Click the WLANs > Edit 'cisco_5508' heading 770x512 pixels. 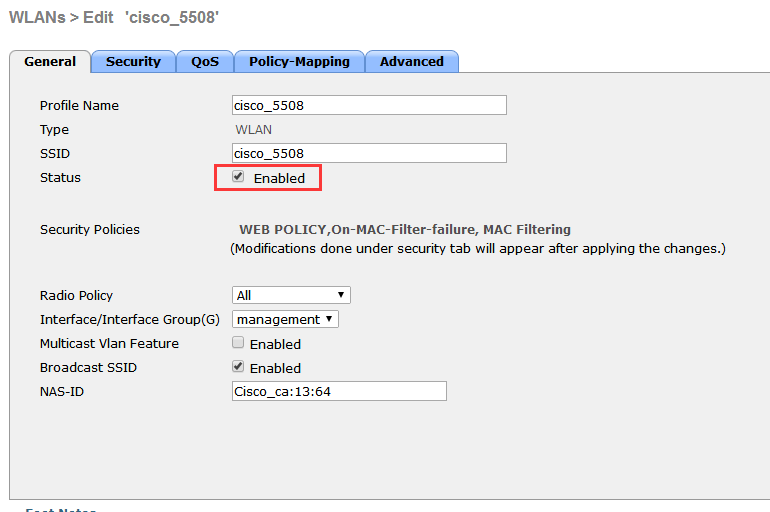[x=114, y=17]
